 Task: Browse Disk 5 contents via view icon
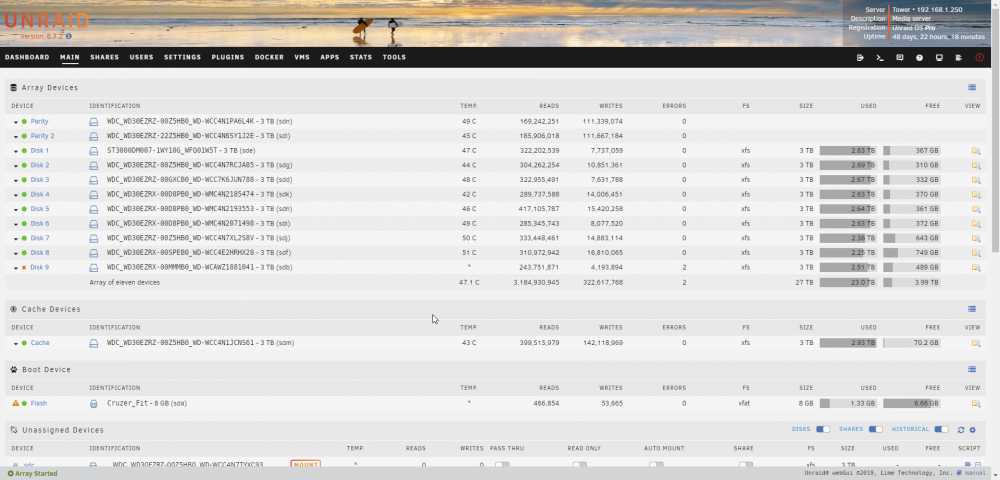[x=976, y=209]
